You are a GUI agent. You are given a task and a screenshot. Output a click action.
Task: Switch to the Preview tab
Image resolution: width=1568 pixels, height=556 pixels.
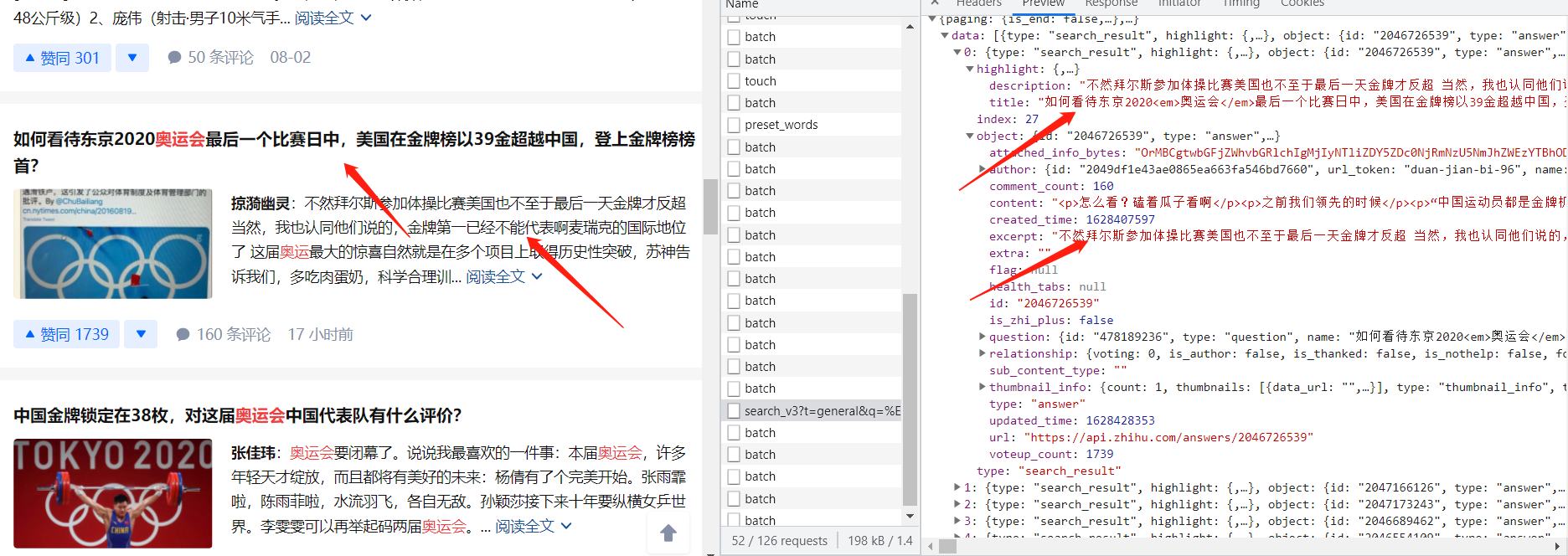1044,3
